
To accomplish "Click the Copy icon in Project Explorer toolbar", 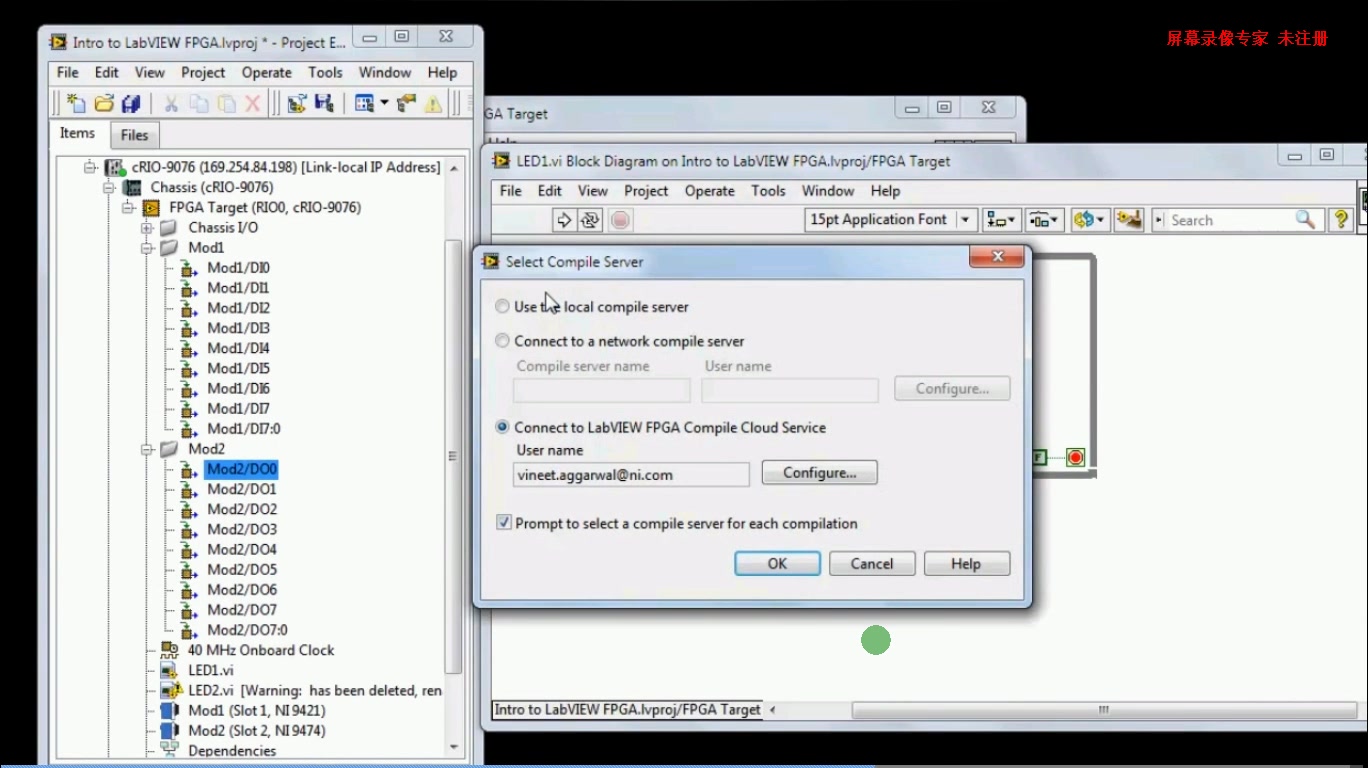I will 199,103.
